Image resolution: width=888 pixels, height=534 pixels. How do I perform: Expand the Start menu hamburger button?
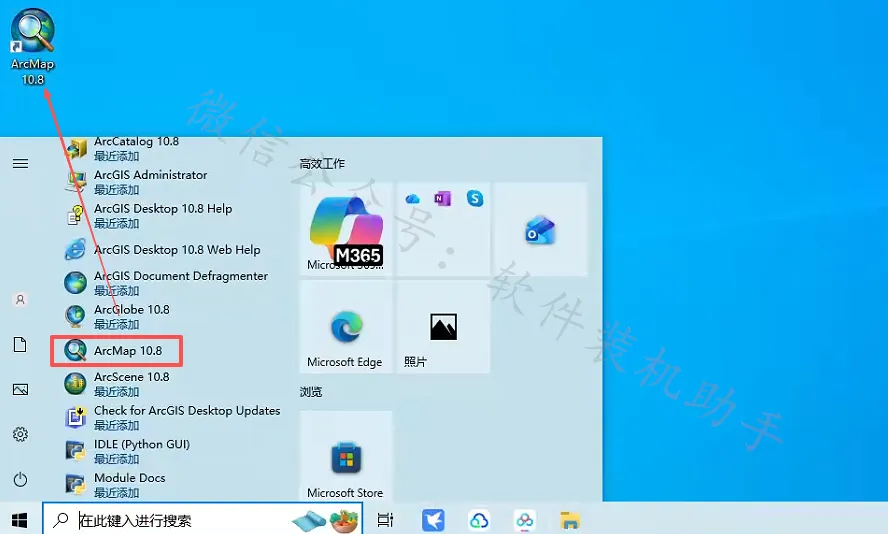point(20,164)
